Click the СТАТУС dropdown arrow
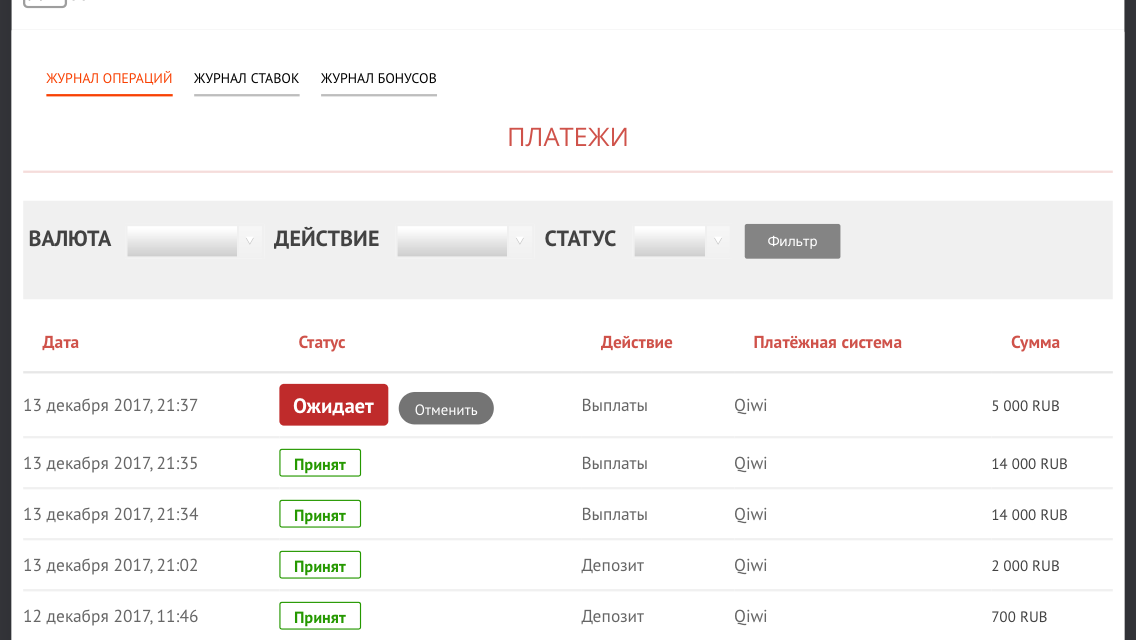Screen dimensions: 1136x640 click(x=718, y=241)
